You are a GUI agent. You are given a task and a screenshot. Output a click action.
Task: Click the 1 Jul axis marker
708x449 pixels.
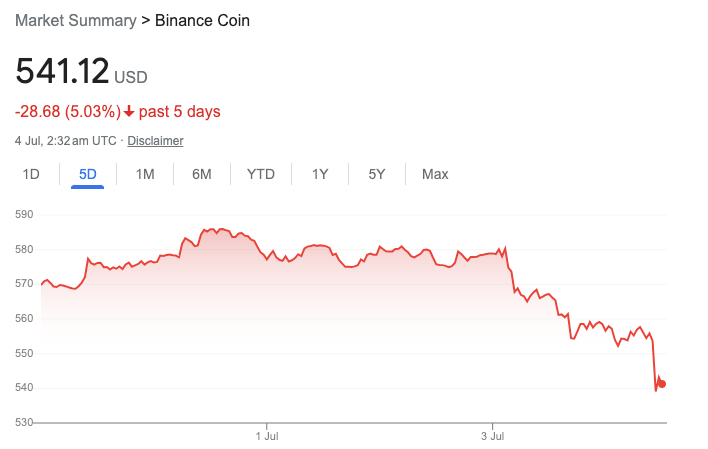pos(266,437)
